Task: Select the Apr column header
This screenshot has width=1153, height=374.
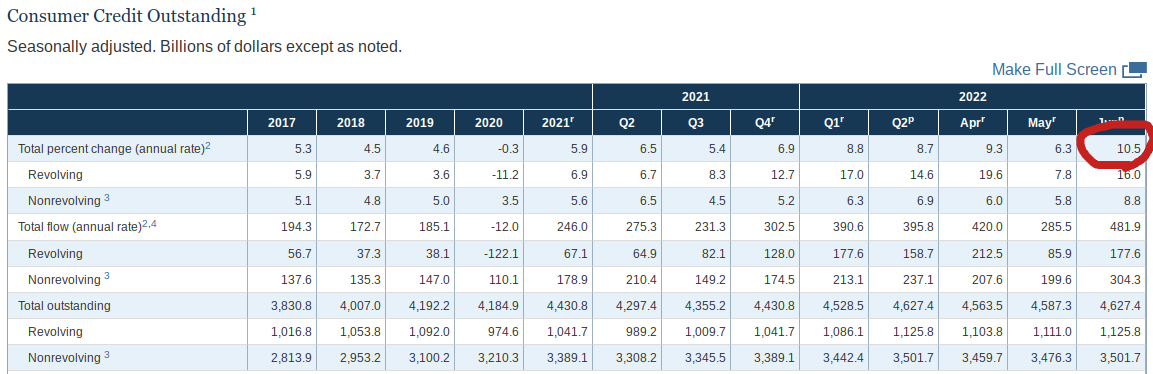Action: 972,123
